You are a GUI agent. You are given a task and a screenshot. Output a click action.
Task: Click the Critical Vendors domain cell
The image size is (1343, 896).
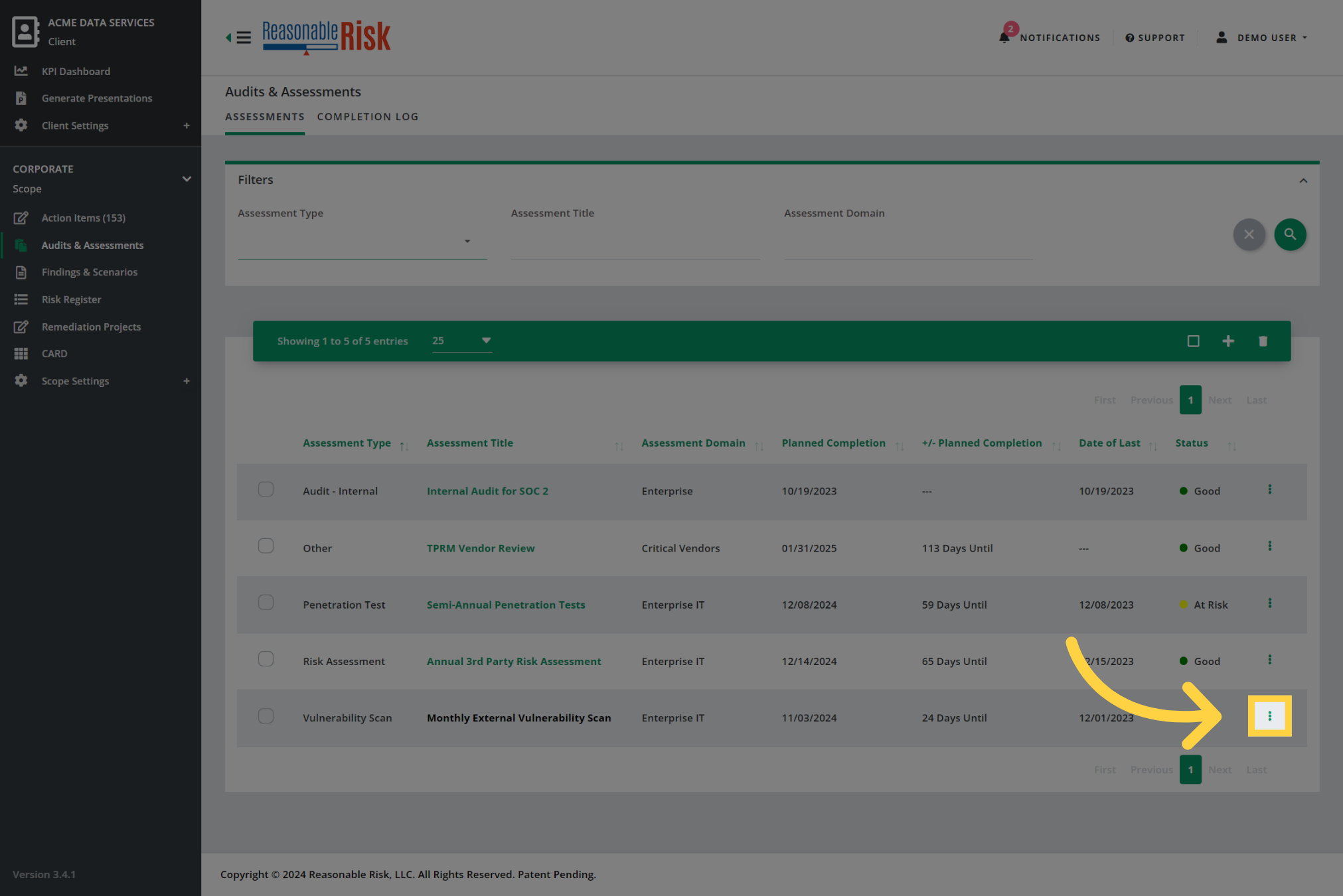680,548
